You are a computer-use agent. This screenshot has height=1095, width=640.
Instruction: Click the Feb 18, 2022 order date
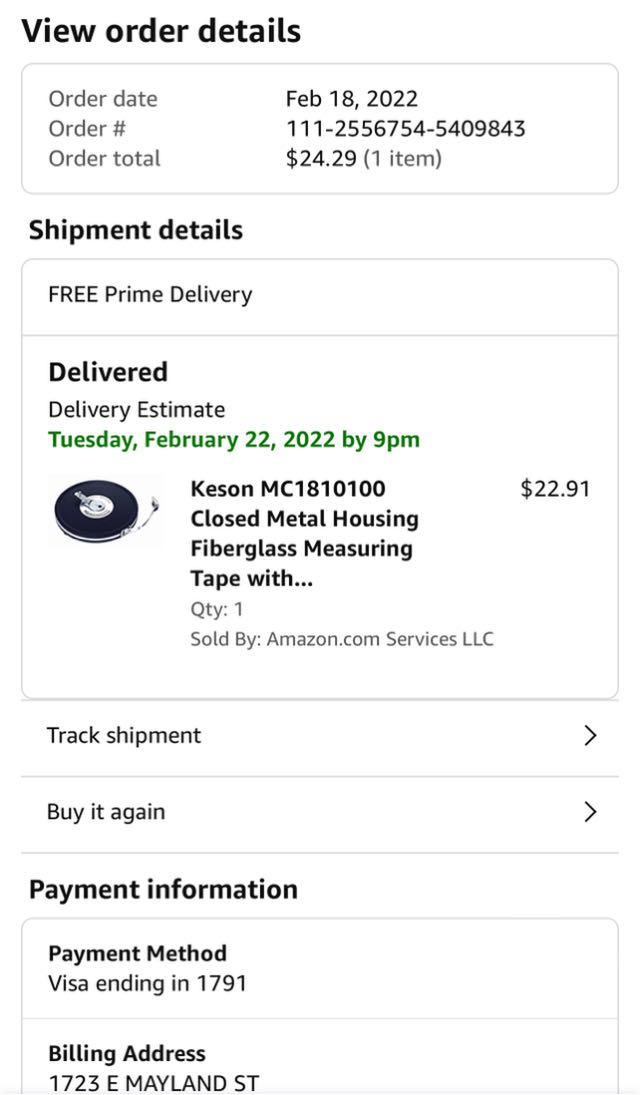click(351, 99)
